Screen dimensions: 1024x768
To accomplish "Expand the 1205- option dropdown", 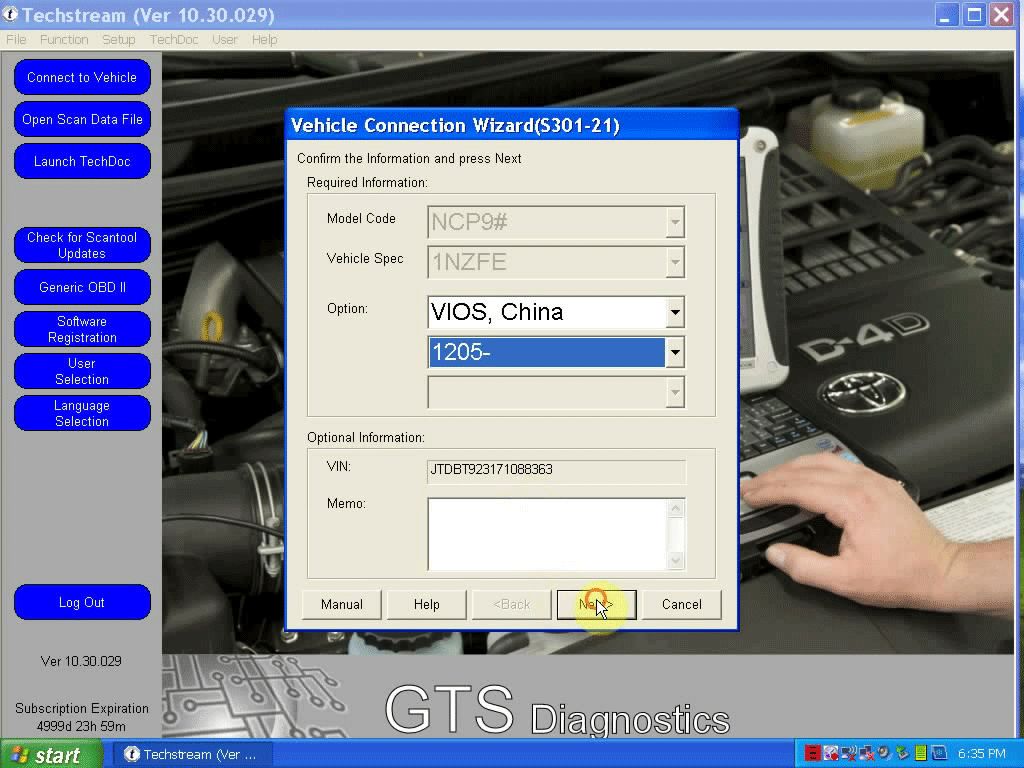I will click(675, 353).
